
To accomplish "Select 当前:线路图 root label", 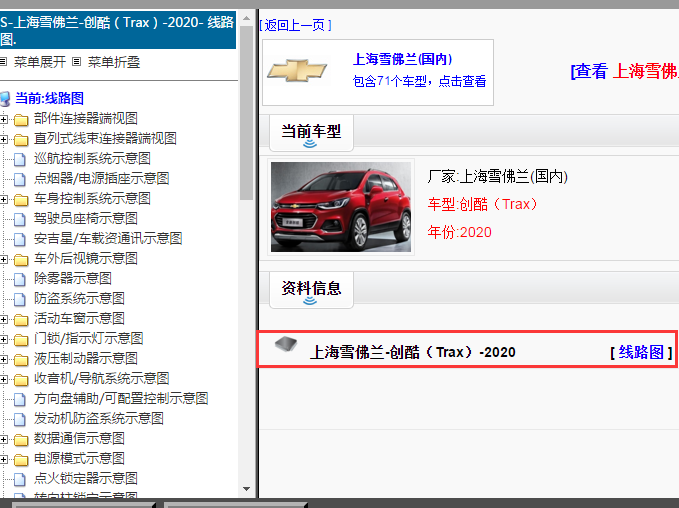I will 49,98.
